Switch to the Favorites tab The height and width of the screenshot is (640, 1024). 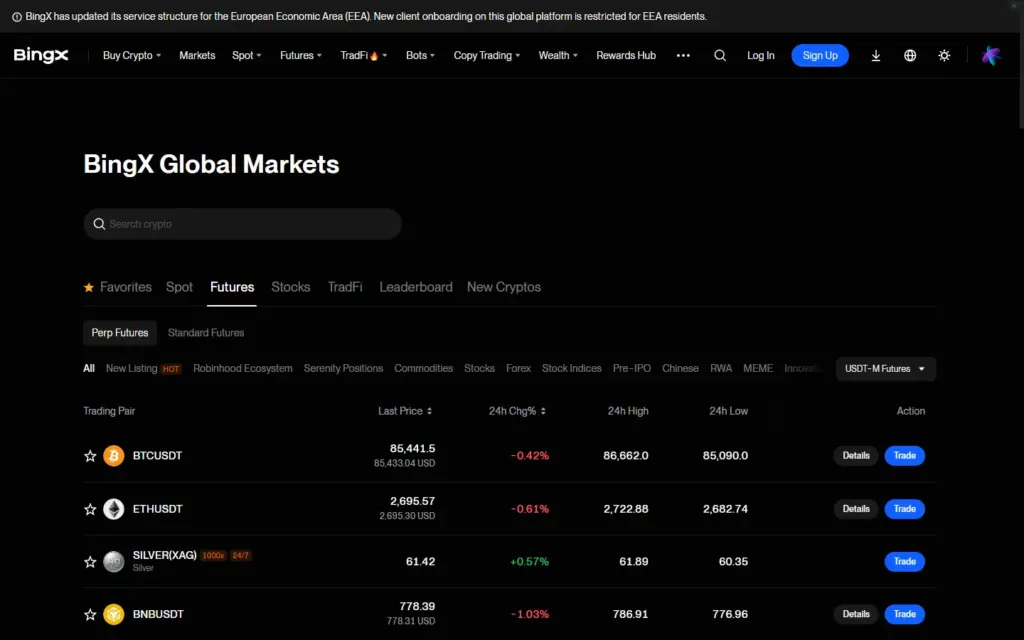tap(118, 287)
